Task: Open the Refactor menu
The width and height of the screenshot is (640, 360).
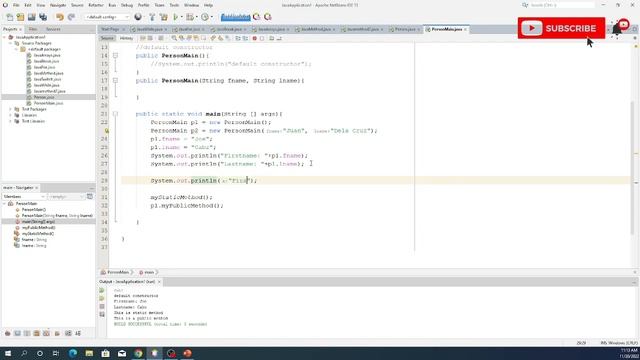Action: [x=96, y=5]
